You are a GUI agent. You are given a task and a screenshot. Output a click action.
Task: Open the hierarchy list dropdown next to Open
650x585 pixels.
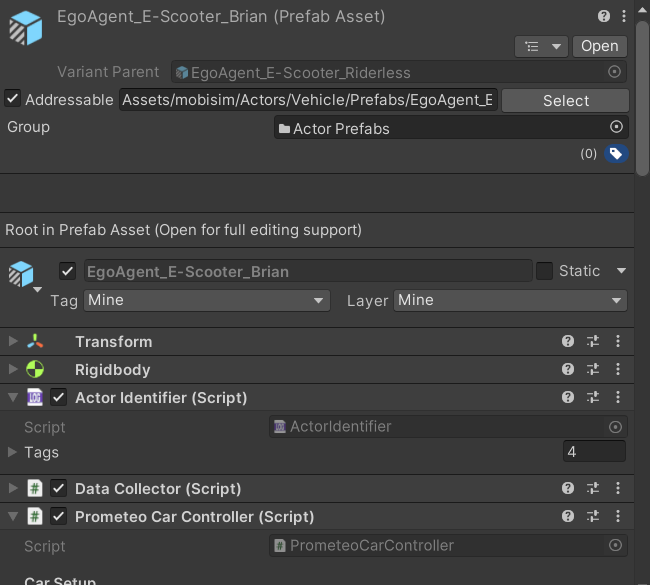[x=541, y=46]
